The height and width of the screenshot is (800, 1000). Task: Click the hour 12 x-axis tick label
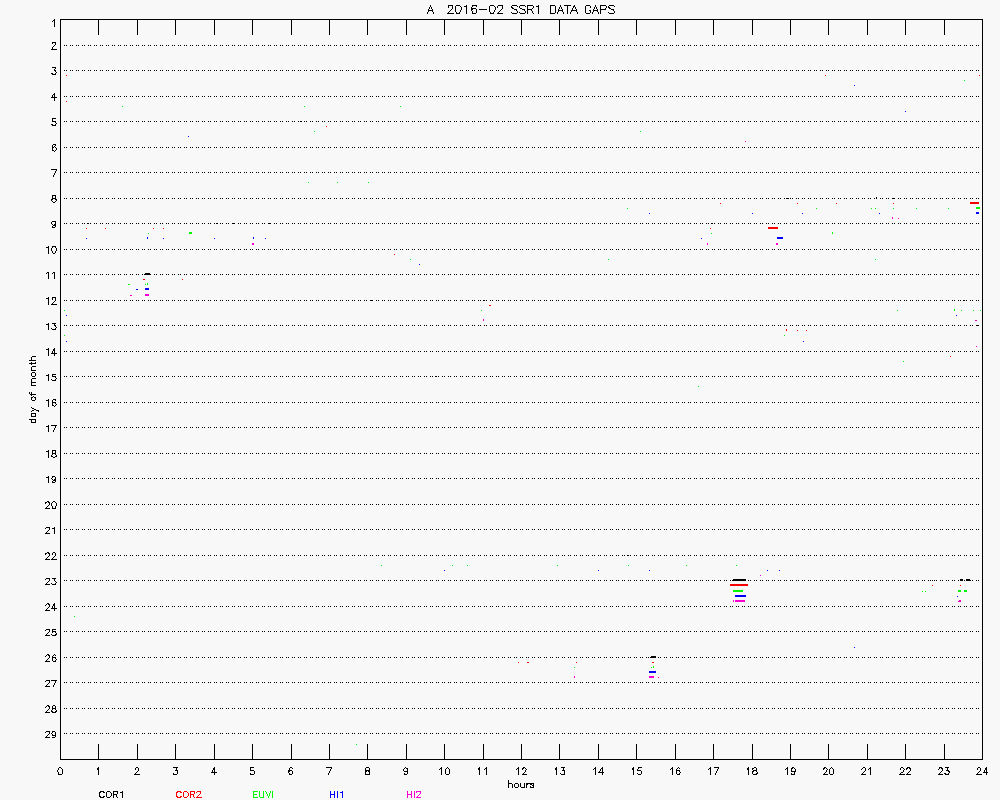521,771
